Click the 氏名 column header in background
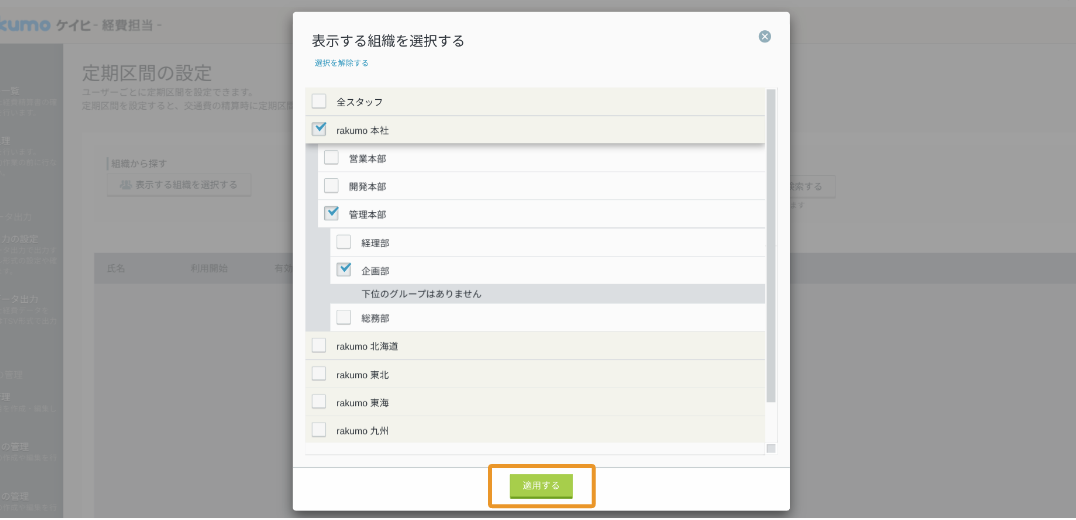Image resolution: width=1076 pixels, height=520 pixels. coord(116,269)
